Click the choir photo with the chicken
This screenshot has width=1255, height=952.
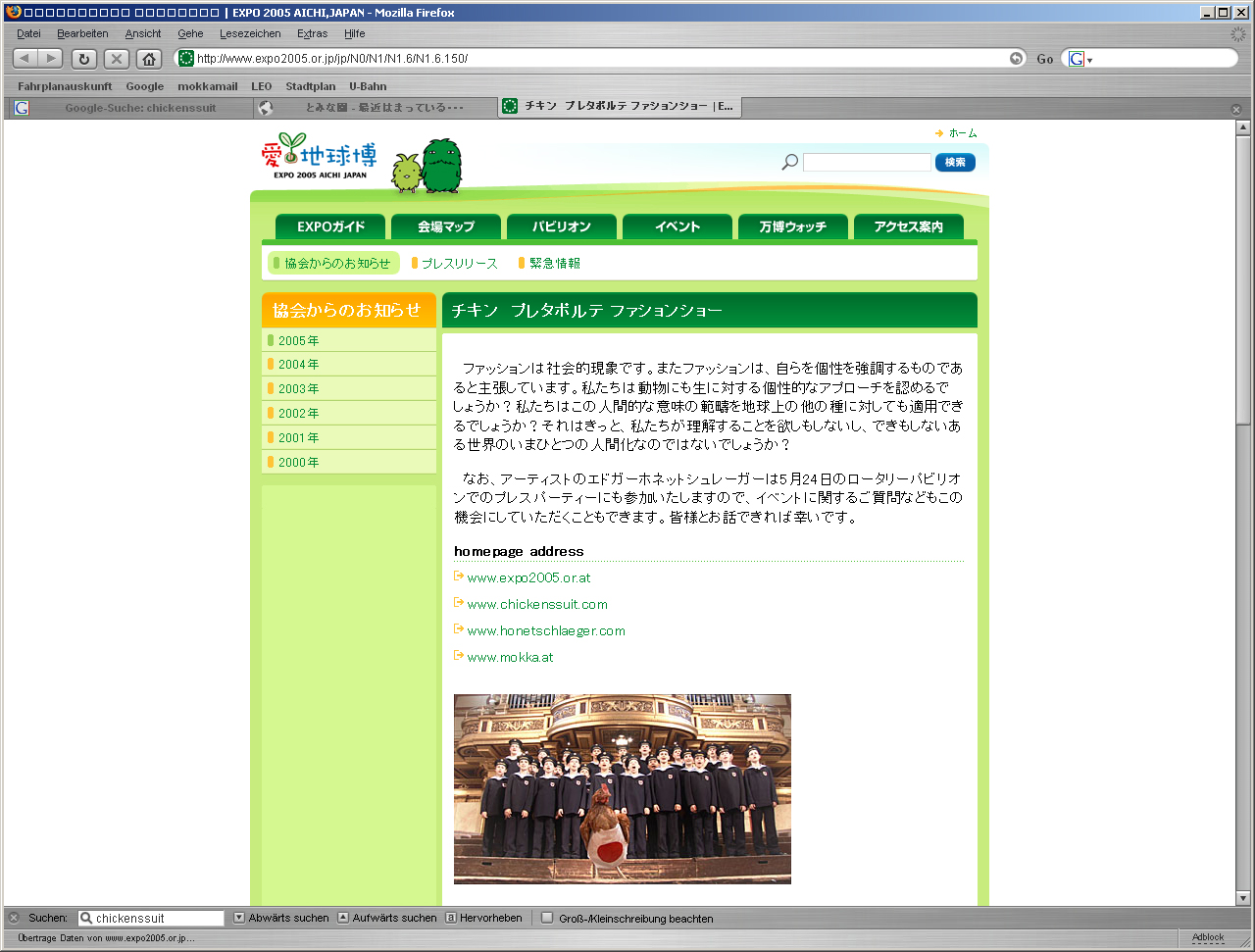coord(622,789)
